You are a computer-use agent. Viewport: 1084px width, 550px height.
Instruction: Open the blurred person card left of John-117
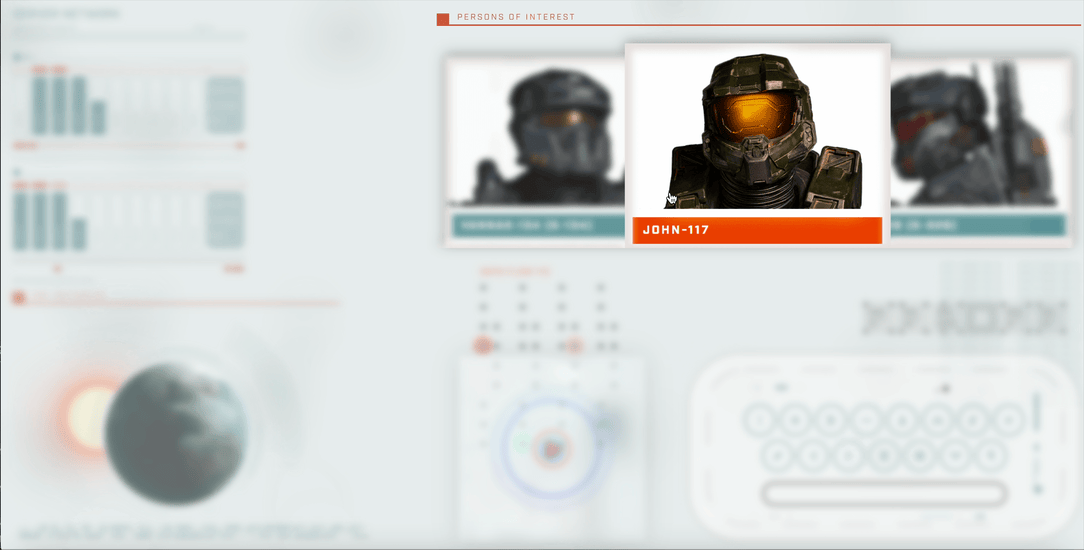tap(534, 152)
